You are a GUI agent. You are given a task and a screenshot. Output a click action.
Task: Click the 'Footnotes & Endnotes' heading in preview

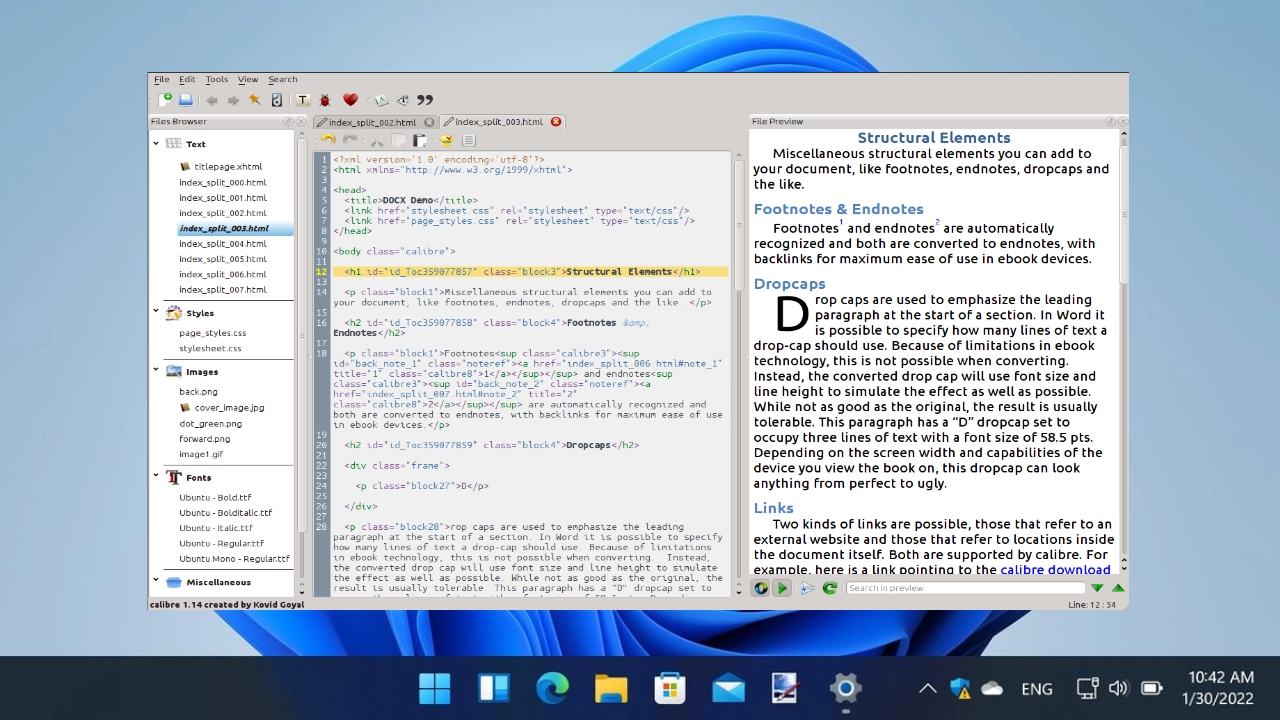pyautogui.click(x=838, y=209)
